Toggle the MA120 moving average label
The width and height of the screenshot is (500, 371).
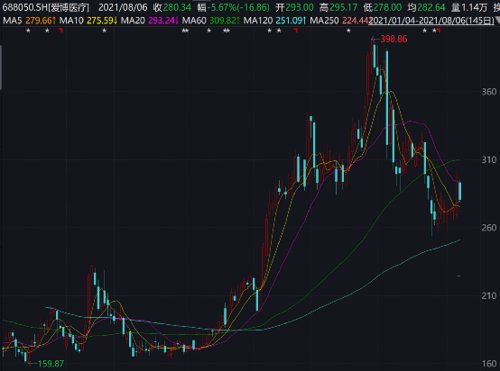(x=258, y=21)
